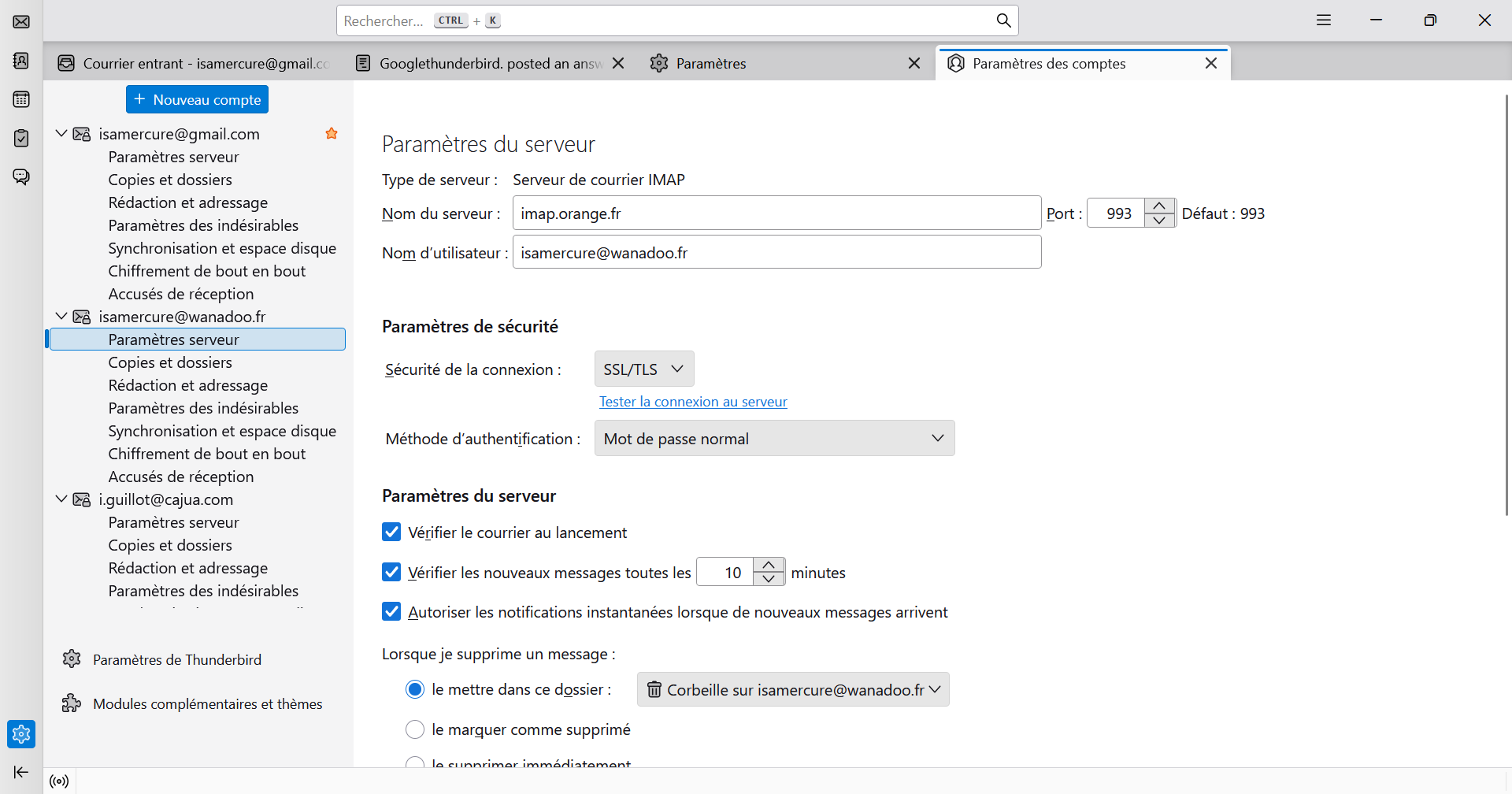Open the Address Book icon

[21, 61]
